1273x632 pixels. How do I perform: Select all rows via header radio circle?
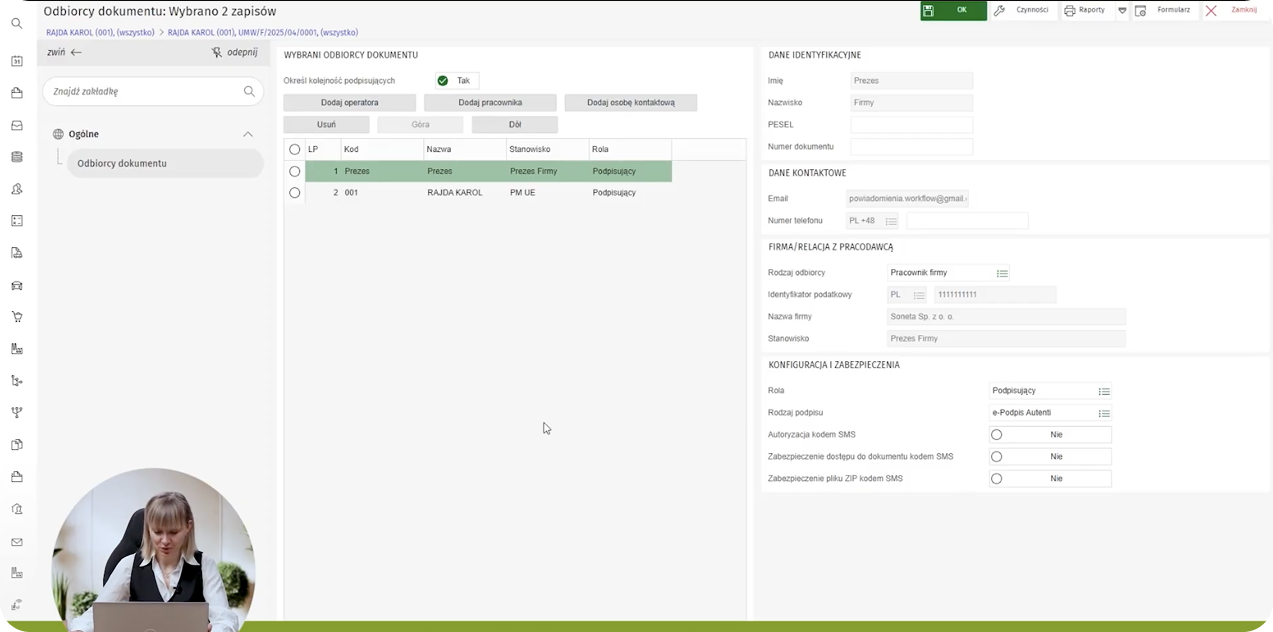(294, 149)
